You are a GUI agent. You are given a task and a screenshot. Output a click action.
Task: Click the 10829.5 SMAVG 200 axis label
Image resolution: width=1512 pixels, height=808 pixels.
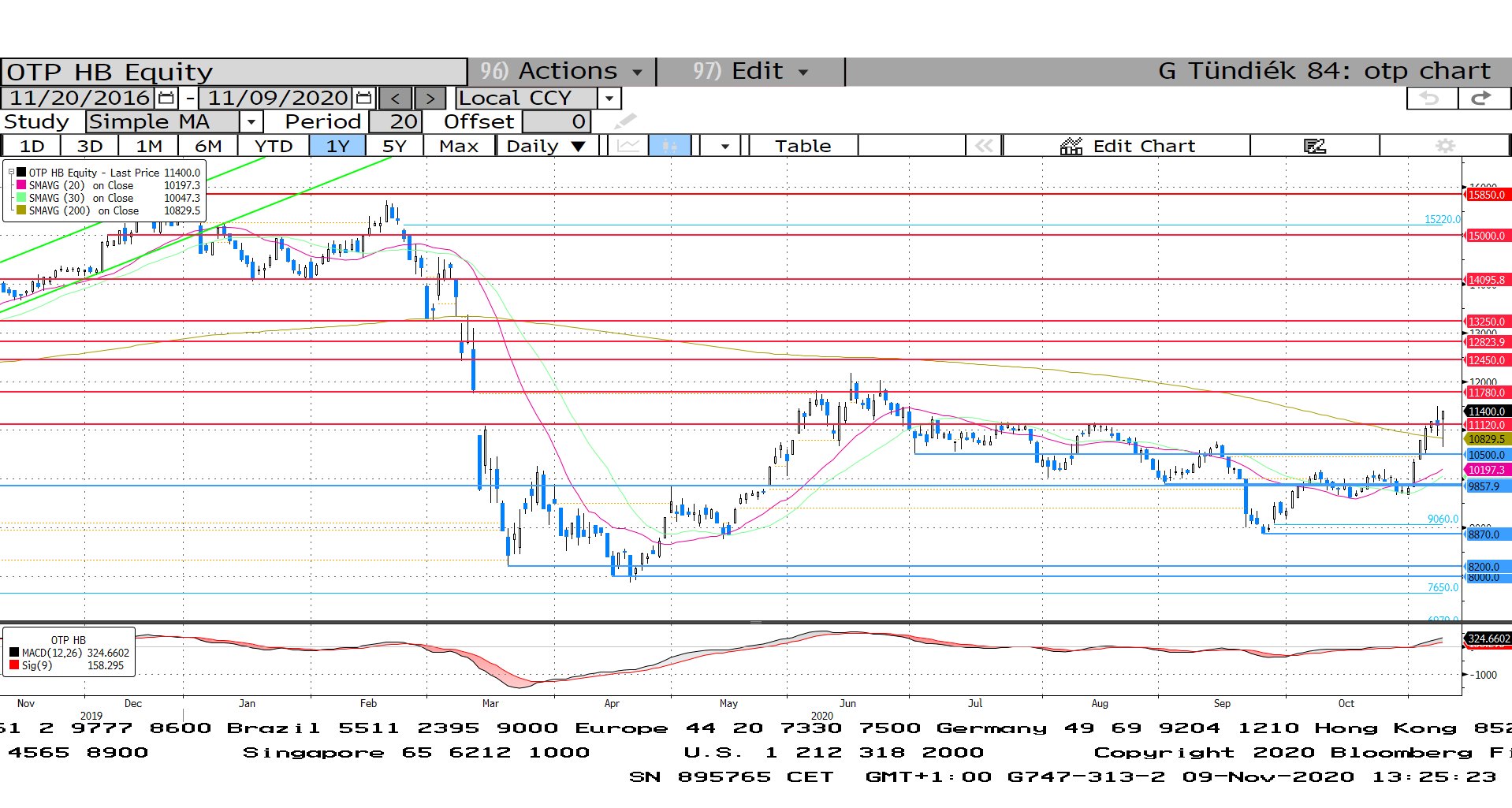point(1487,439)
